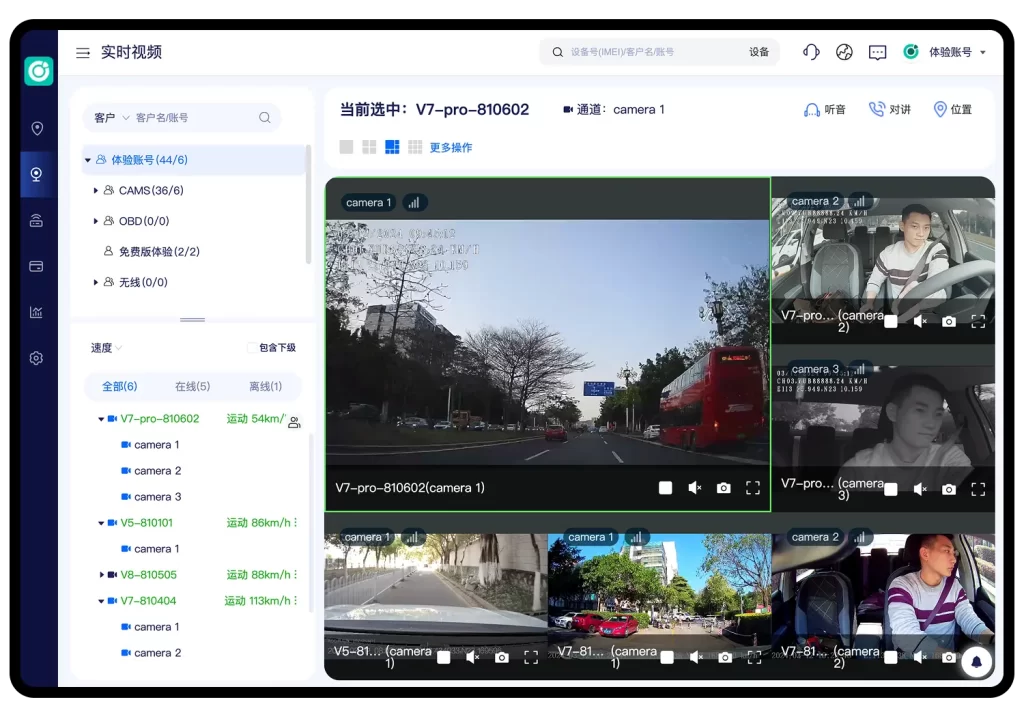This screenshot has width=1024, height=717.
Task: Select the four-grid video layout icon
Action: tap(369, 147)
